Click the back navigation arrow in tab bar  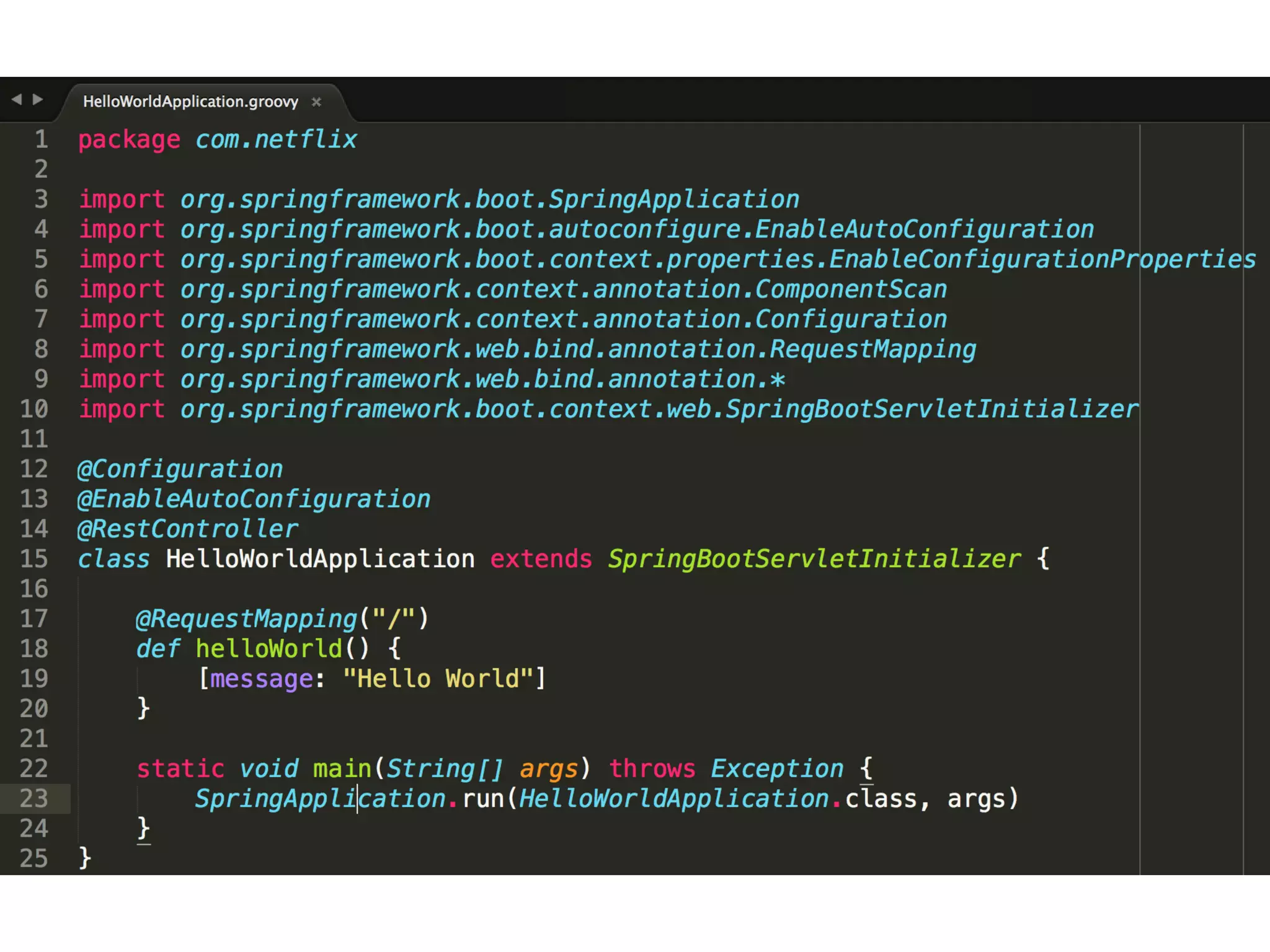(17, 99)
